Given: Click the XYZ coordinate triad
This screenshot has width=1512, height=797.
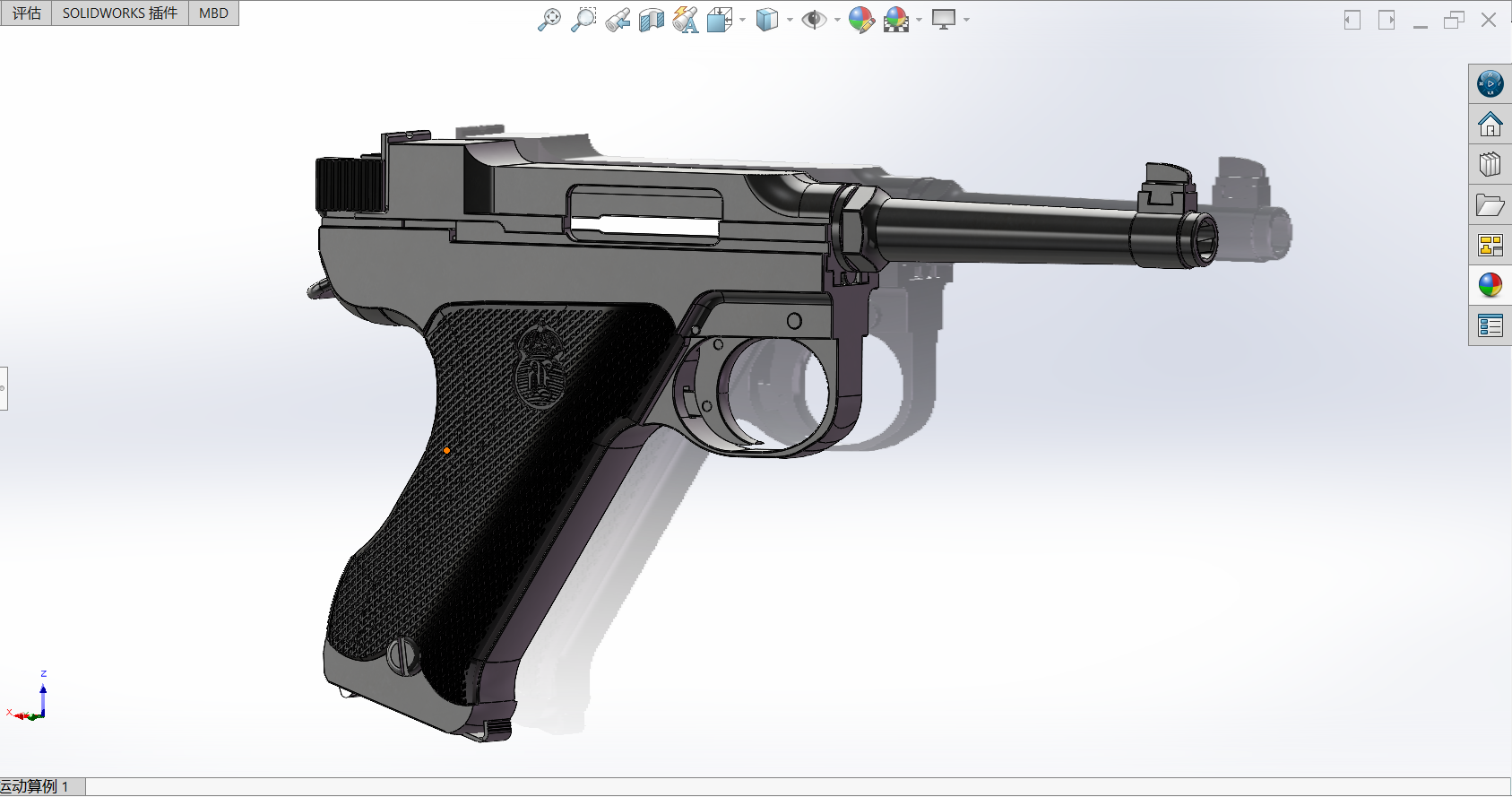Looking at the screenshot, I should pyautogui.click(x=27, y=697).
